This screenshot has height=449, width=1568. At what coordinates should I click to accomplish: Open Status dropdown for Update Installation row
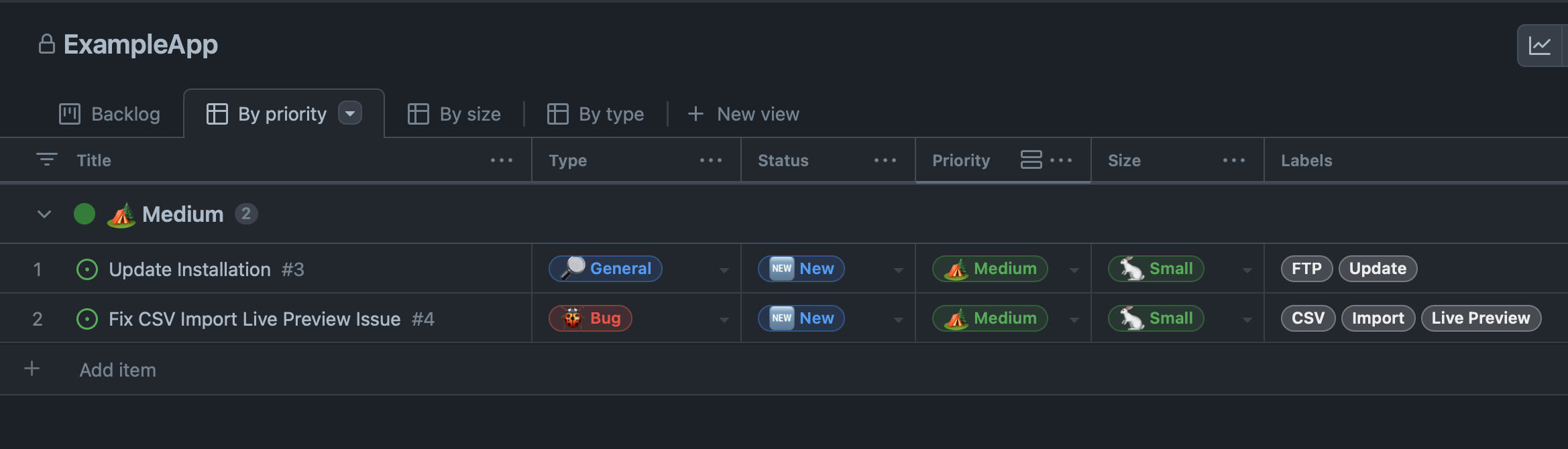coord(899,270)
